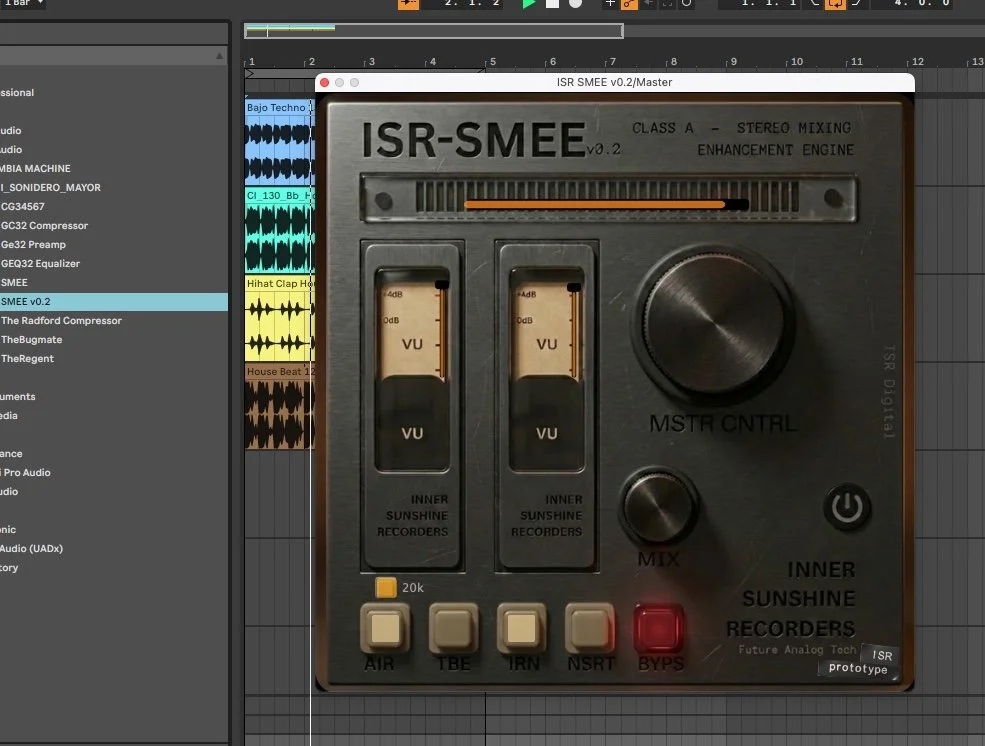Viewport: 985px width, 746px height.
Task: Toggle the red BYPS bypass button
Action: click(658, 628)
